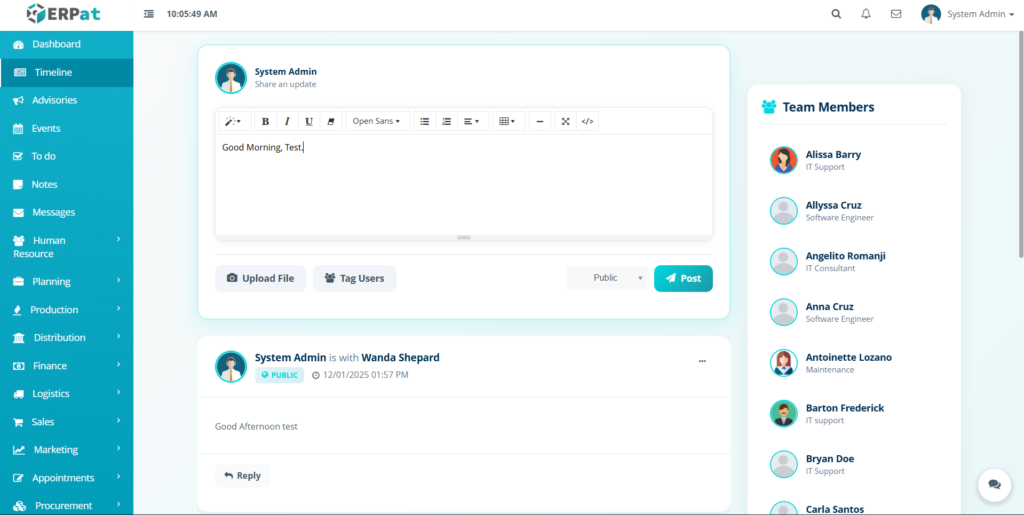The image size is (1024, 515).
Task: Open the System Admin account dropdown
Action: pos(968,14)
